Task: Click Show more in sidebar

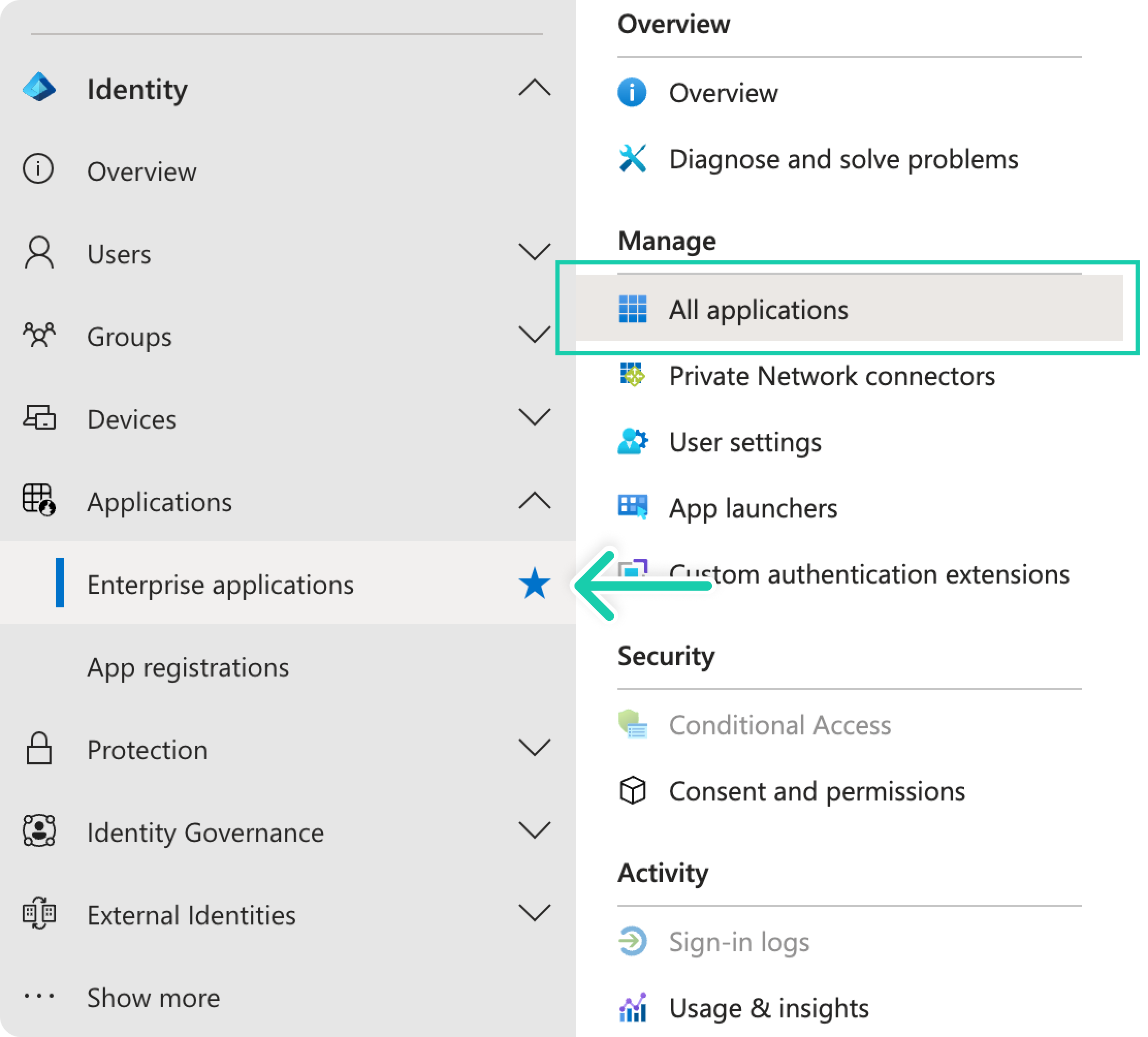Action: point(153,998)
